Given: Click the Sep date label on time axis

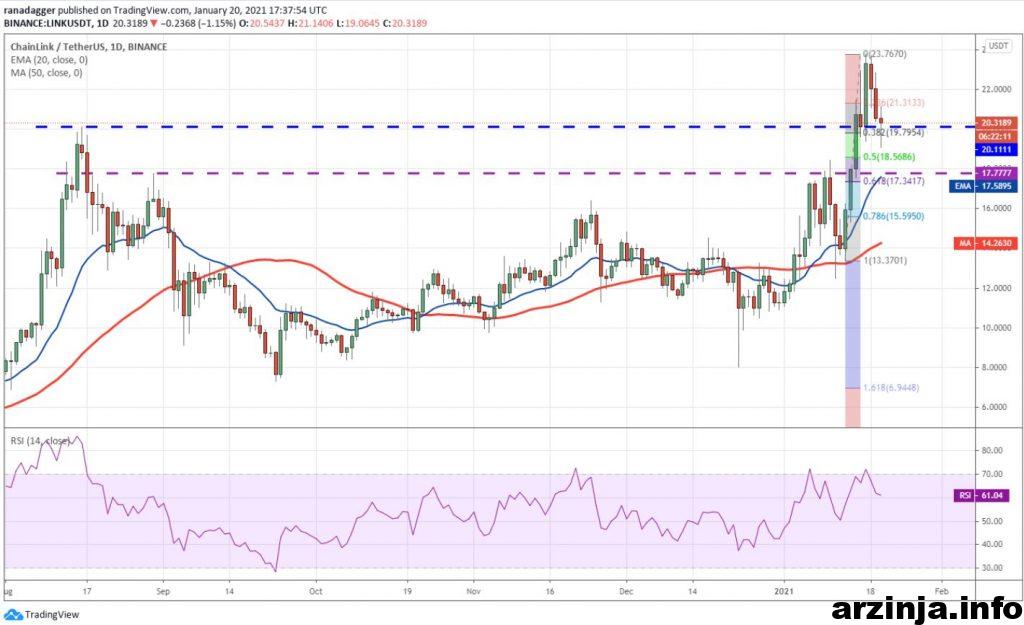Looking at the screenshot, I should point(163,592).
